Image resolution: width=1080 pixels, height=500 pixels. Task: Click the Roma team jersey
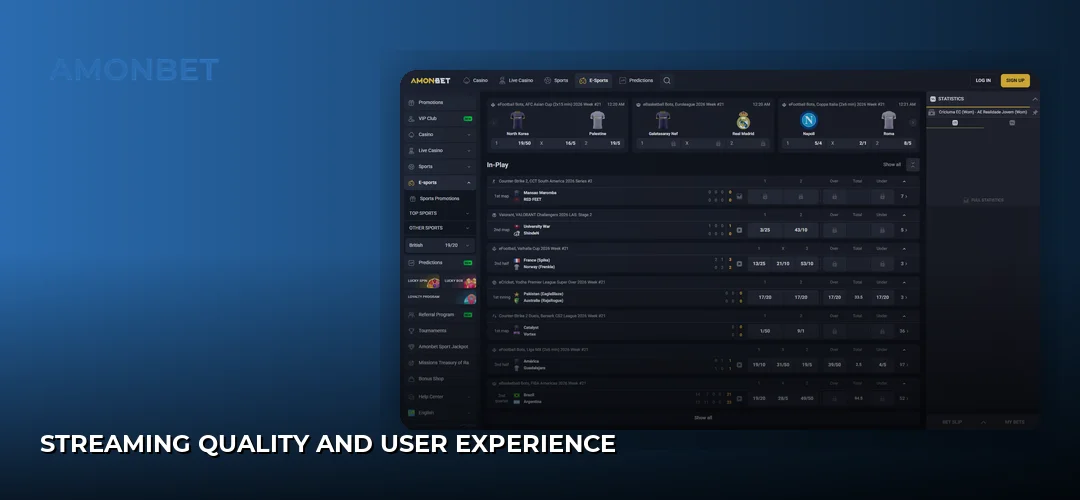click(889, 120)
